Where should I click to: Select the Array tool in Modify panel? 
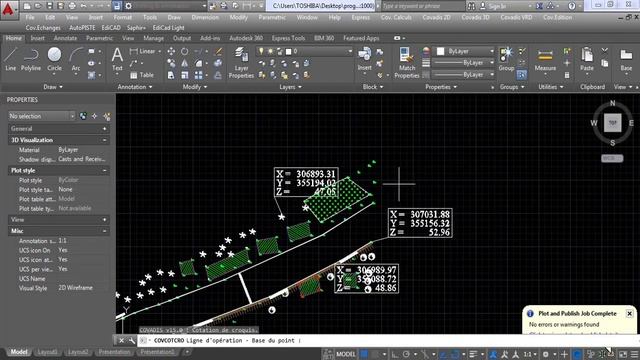(x=198, y=75)
